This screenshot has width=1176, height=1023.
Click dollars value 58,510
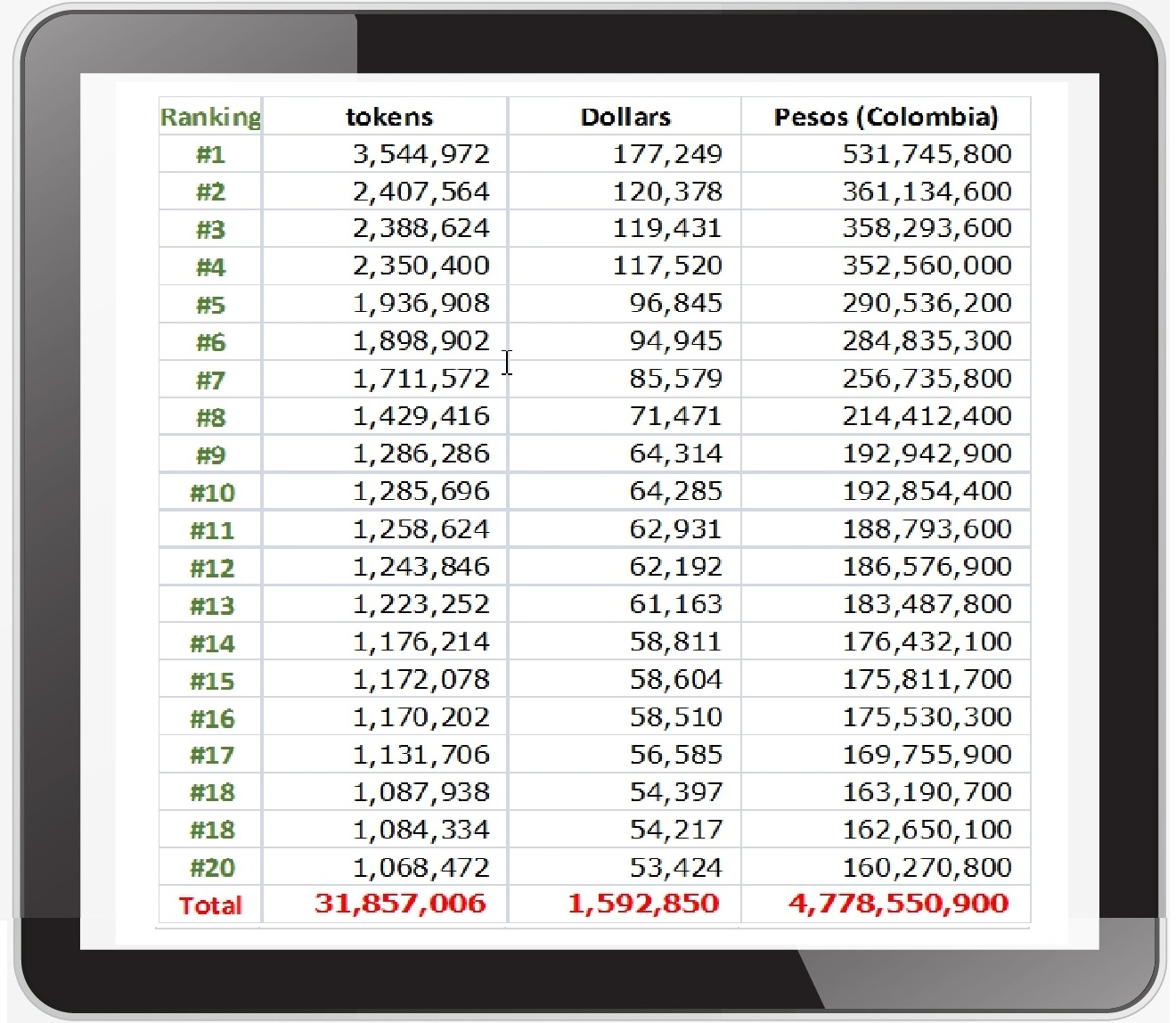pos(675,716)
